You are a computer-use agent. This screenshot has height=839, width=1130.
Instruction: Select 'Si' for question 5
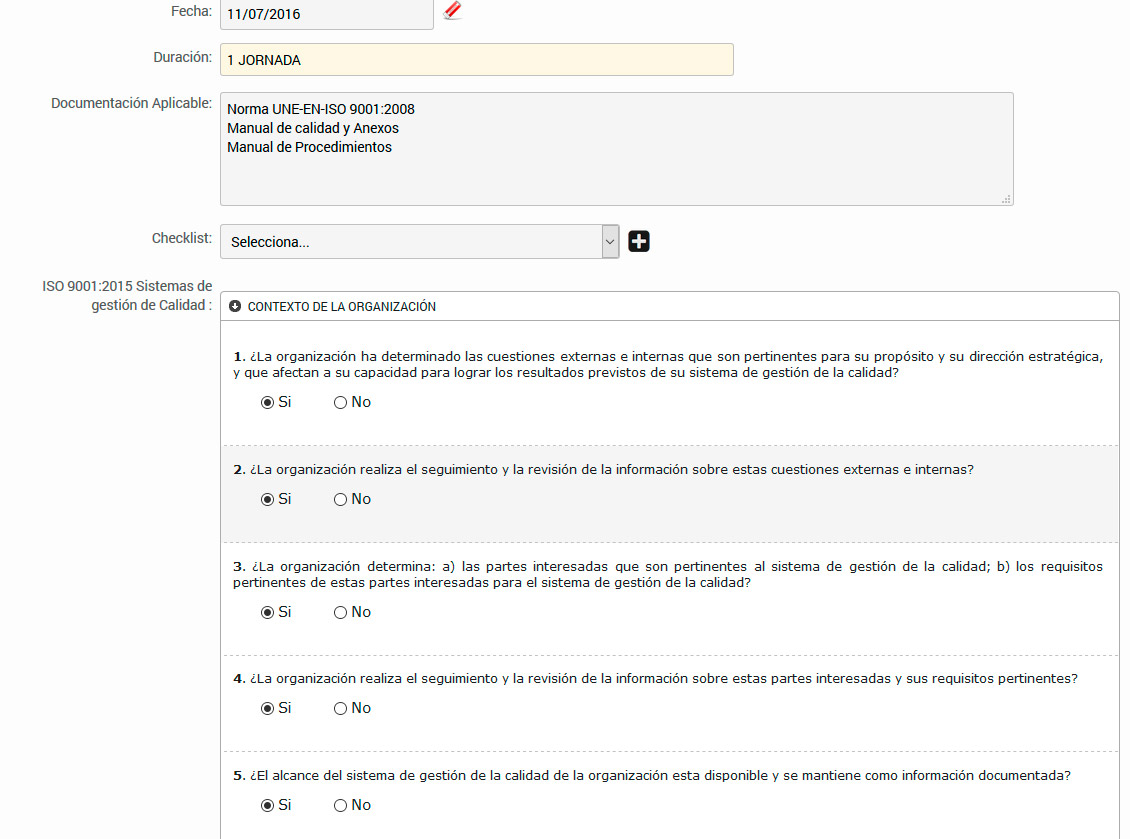(x=267, y=806)
